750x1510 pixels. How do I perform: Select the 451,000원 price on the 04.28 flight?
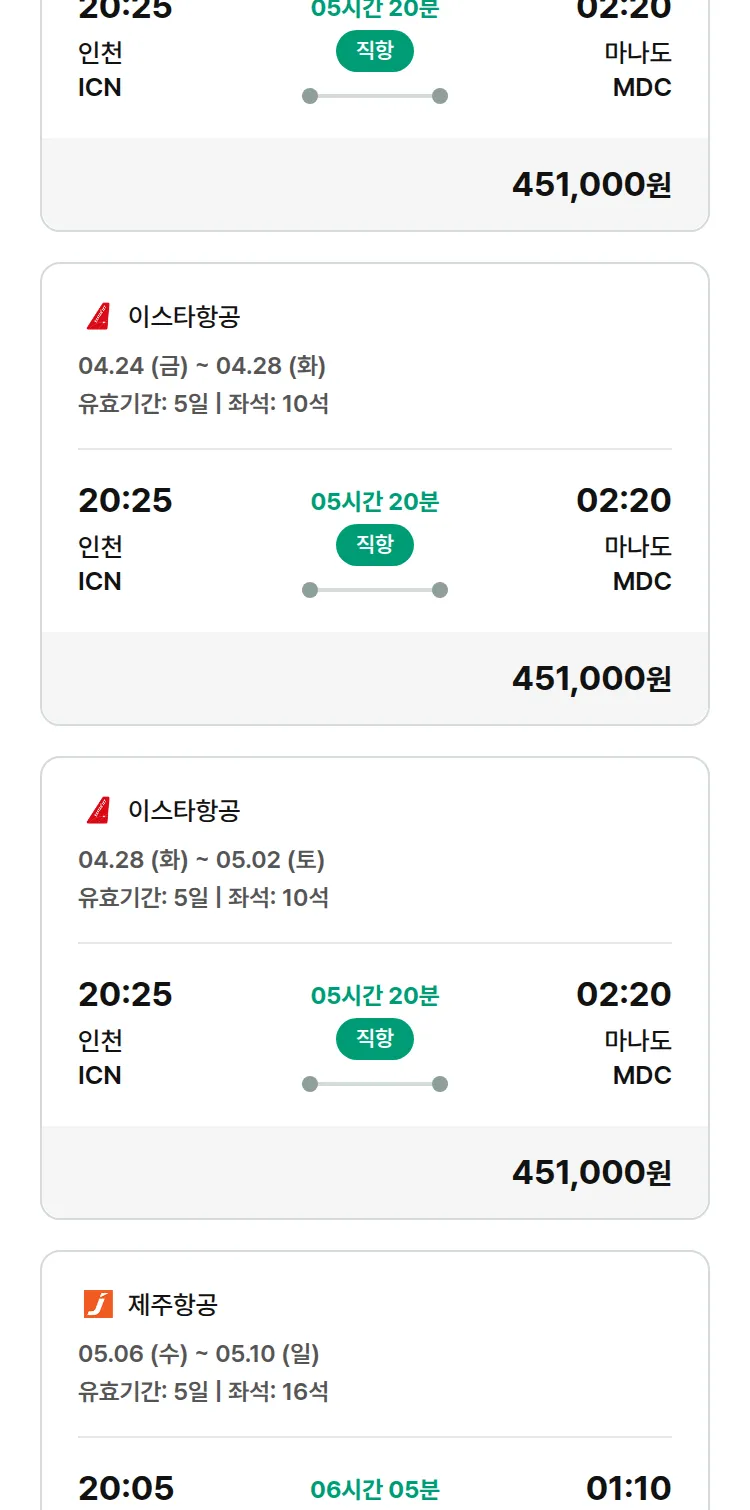point(591,1173)
